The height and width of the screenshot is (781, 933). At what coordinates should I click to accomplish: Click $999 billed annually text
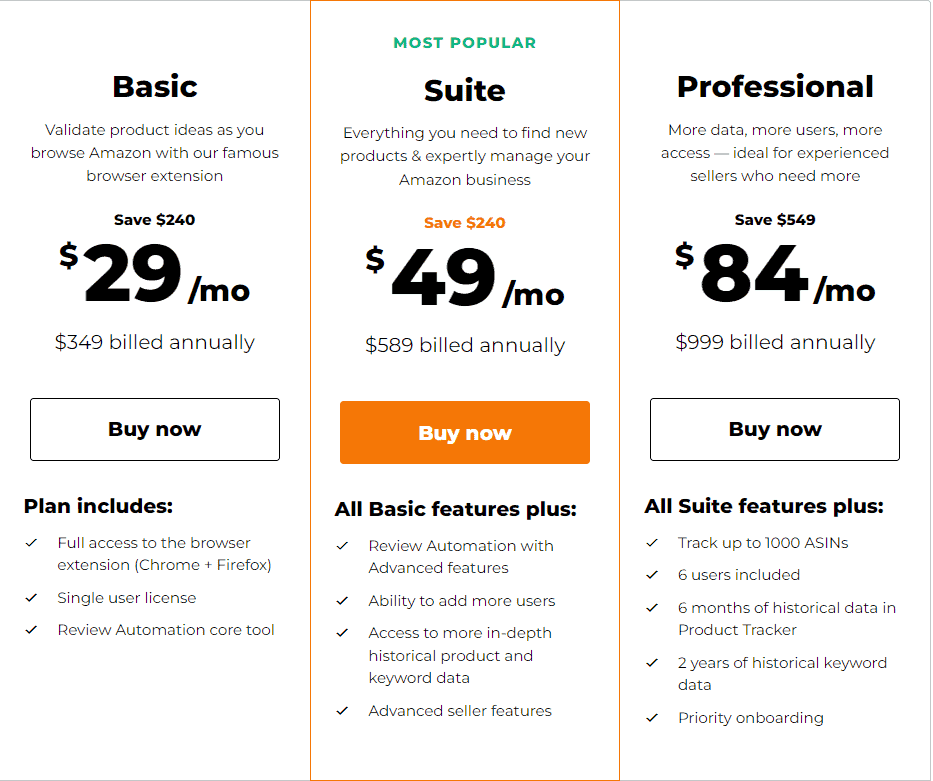pyautogui.click(x=775, y=343)
